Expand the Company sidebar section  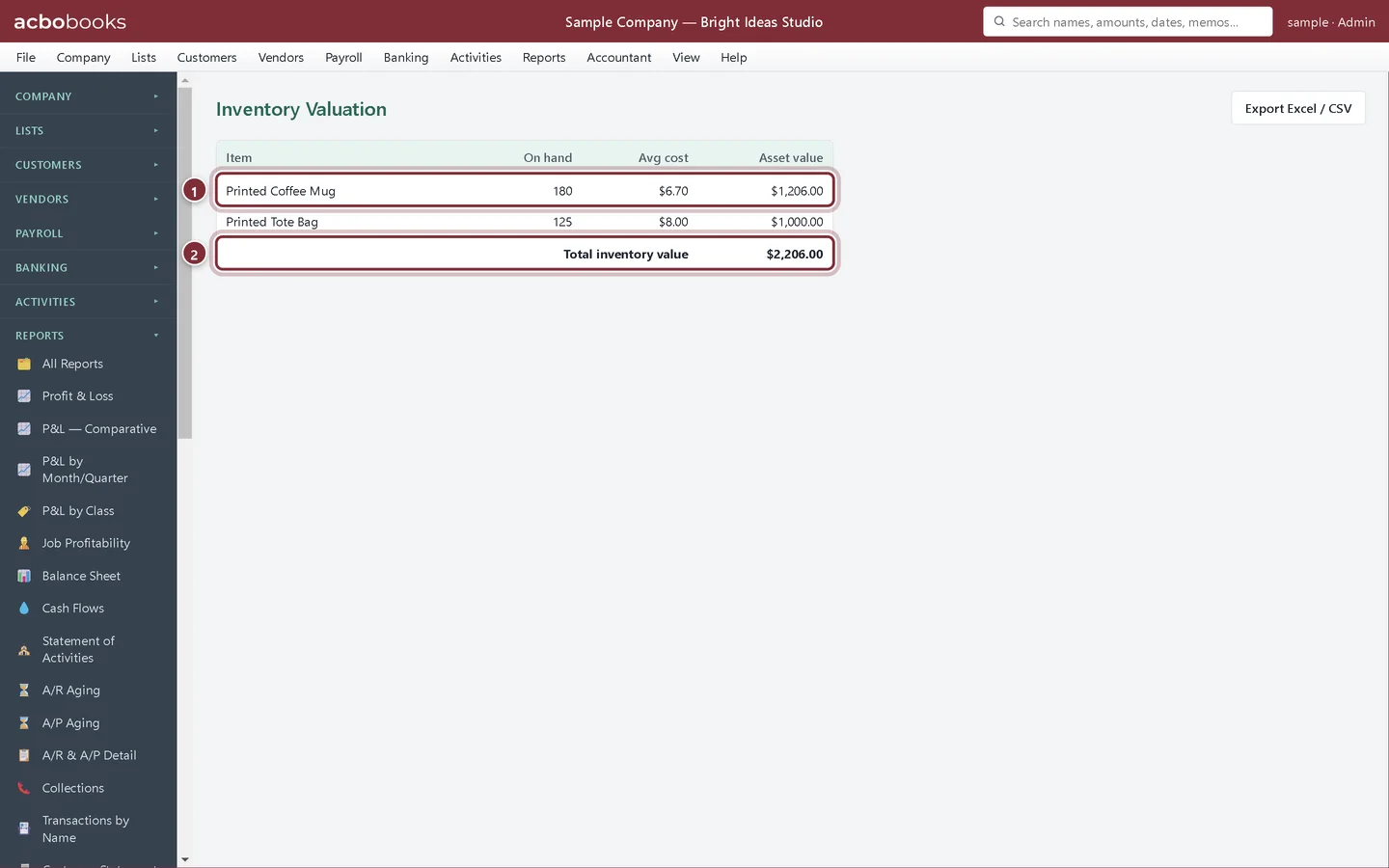point(88,96)
